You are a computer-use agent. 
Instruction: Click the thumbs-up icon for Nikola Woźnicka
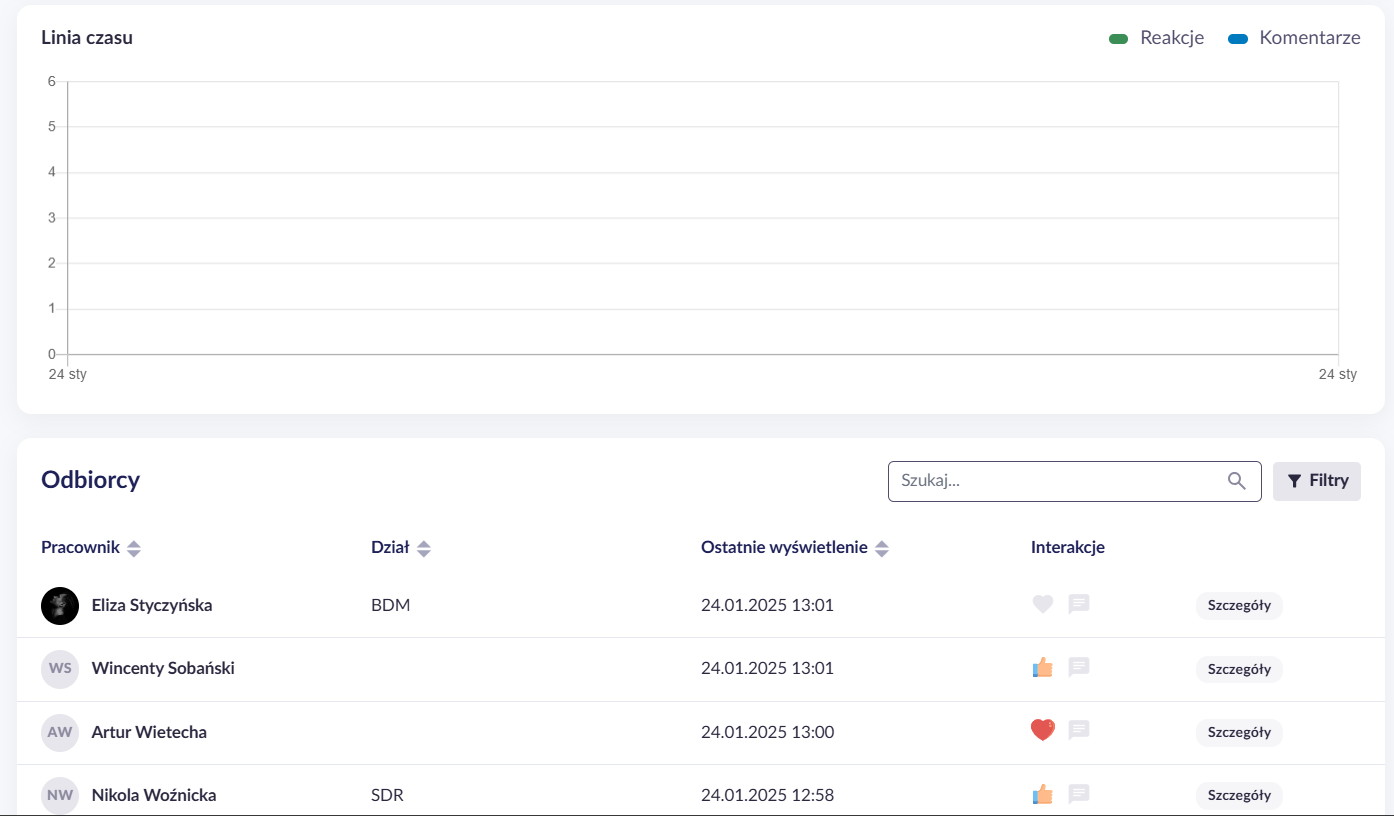tap(1043, 795)
